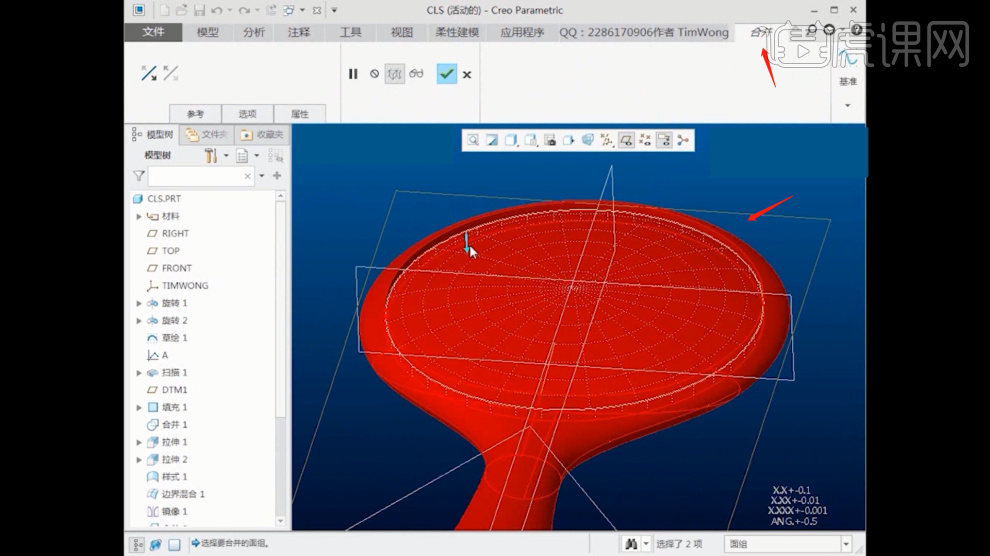Switch to the 视图 ribbon tab

[x=402, y=32]
